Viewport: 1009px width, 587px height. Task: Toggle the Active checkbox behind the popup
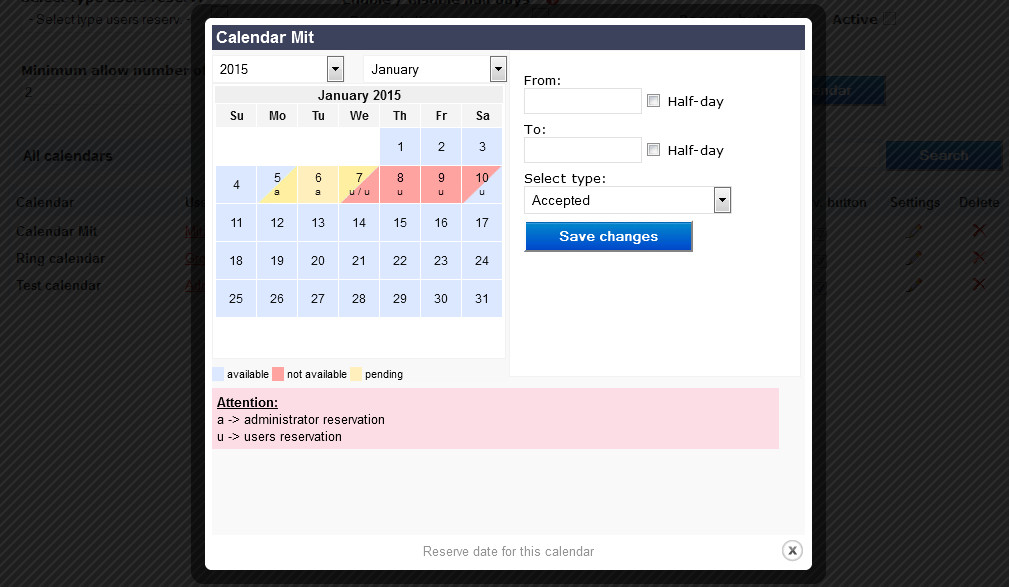pyautogui.click(x=890, y=19)
